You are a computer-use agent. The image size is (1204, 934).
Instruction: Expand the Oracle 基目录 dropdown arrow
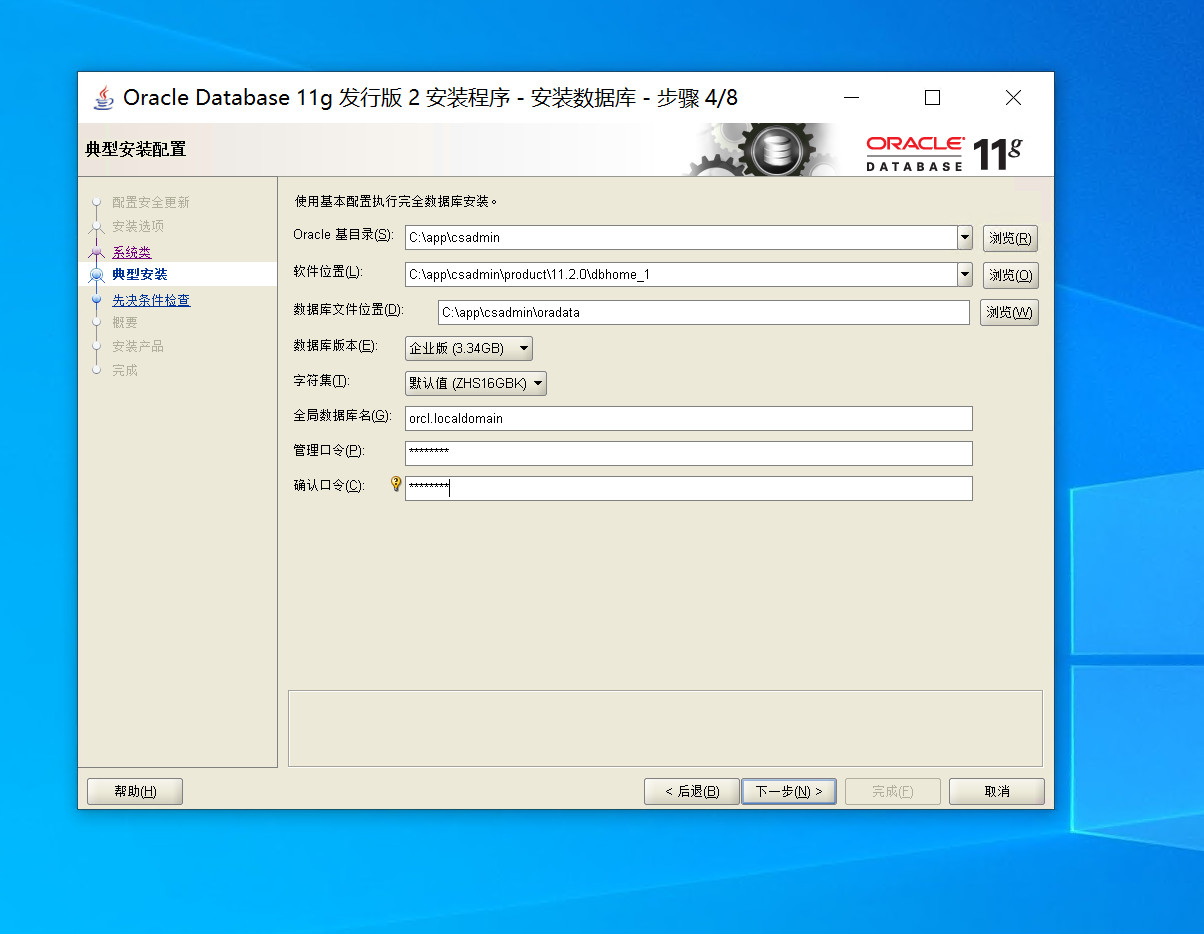tap(964, 238)
